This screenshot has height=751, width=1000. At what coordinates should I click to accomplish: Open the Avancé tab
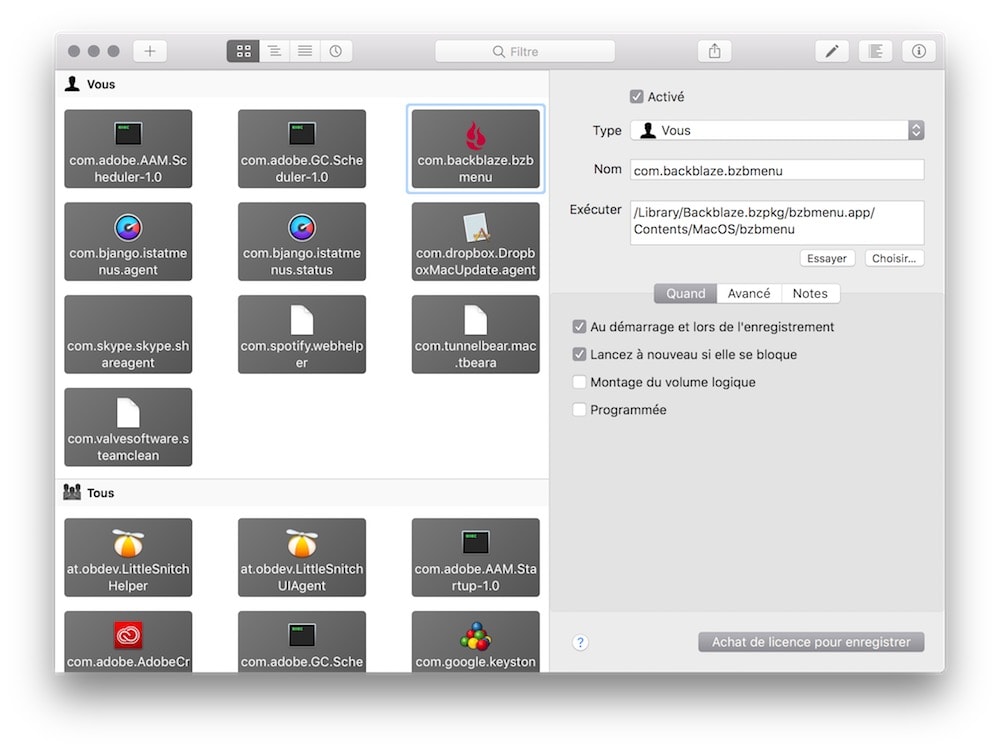click(x=749, y=293)
